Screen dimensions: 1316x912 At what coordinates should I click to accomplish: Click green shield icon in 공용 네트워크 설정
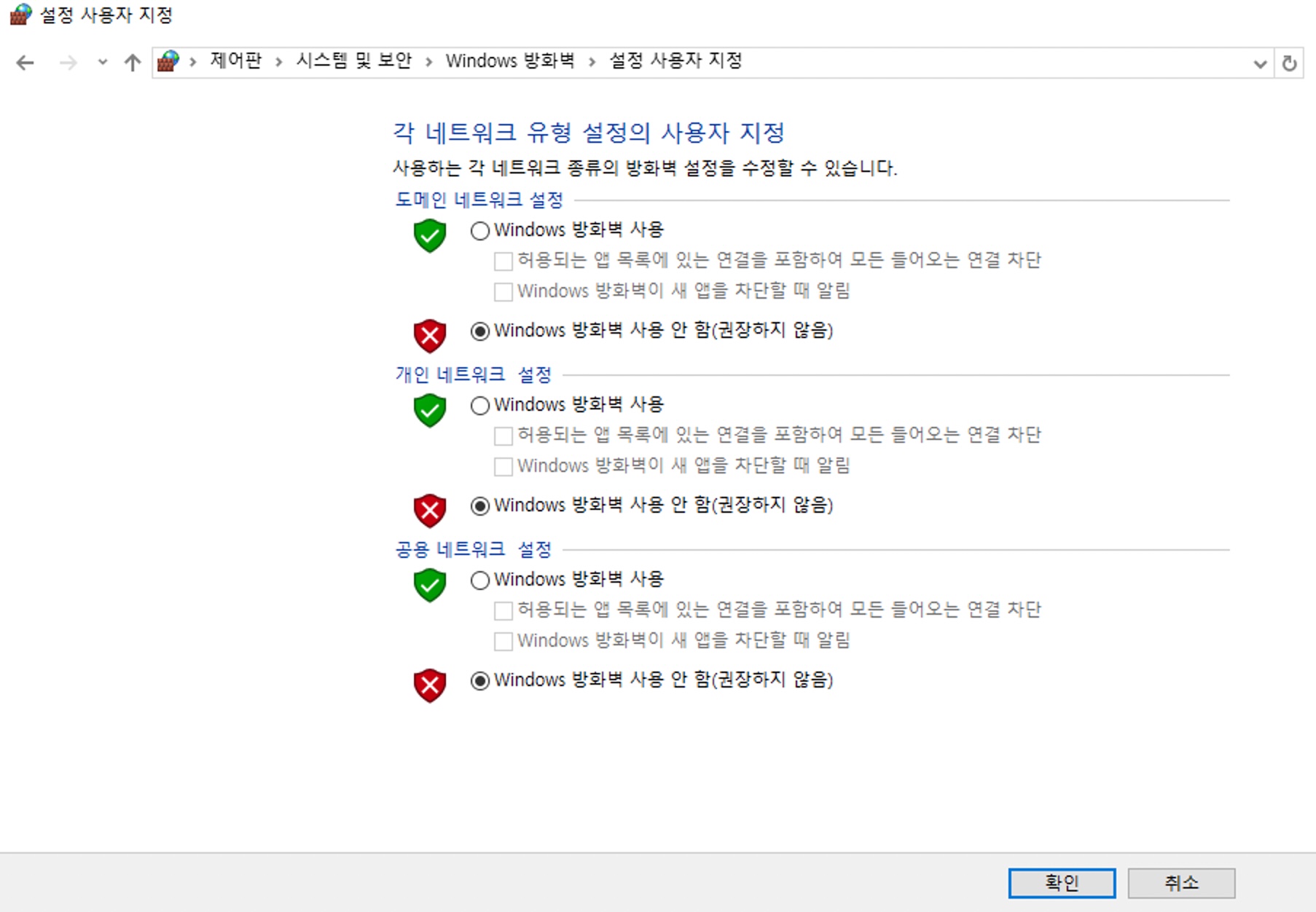430,585
